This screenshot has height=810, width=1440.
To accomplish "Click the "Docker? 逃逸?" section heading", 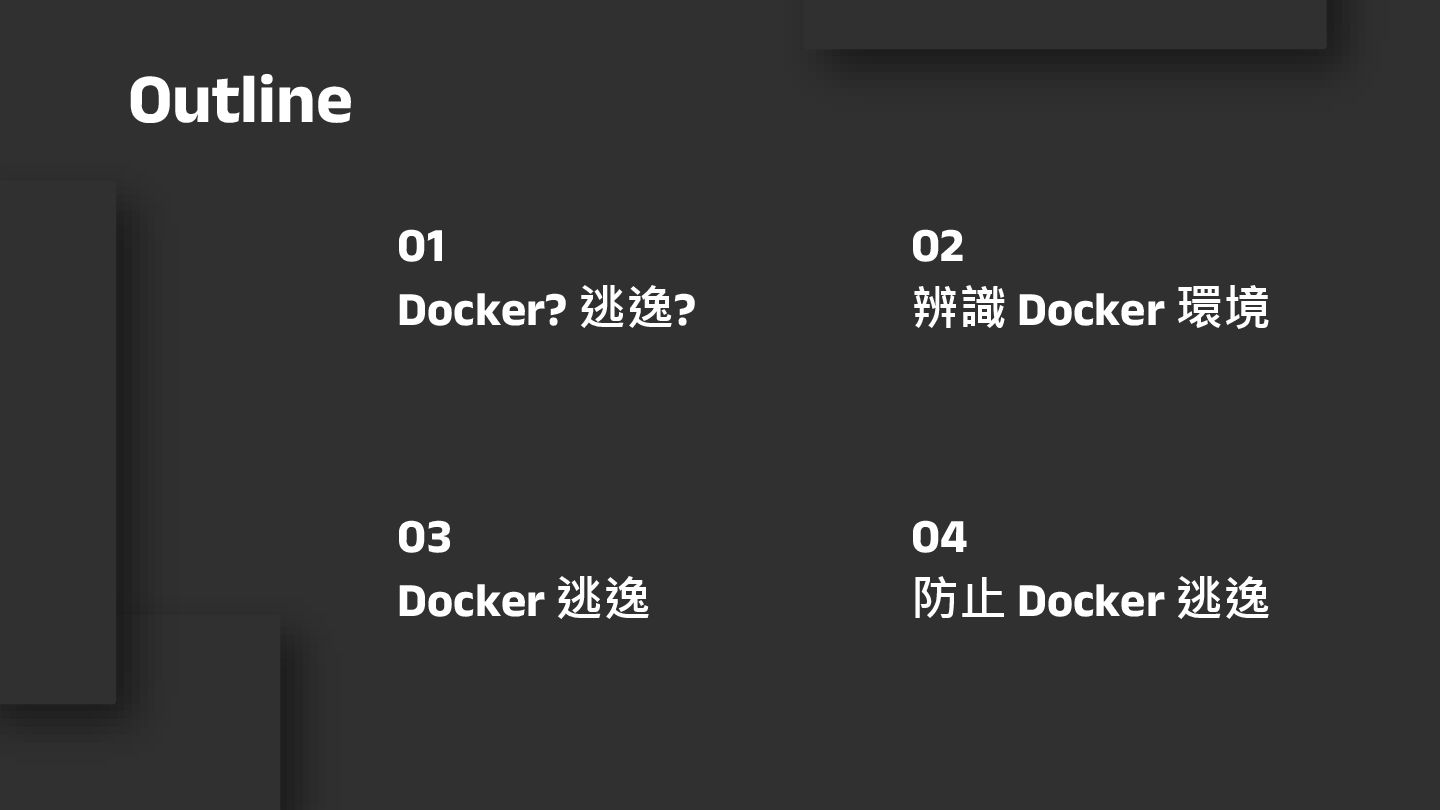I will coord(546,309).
